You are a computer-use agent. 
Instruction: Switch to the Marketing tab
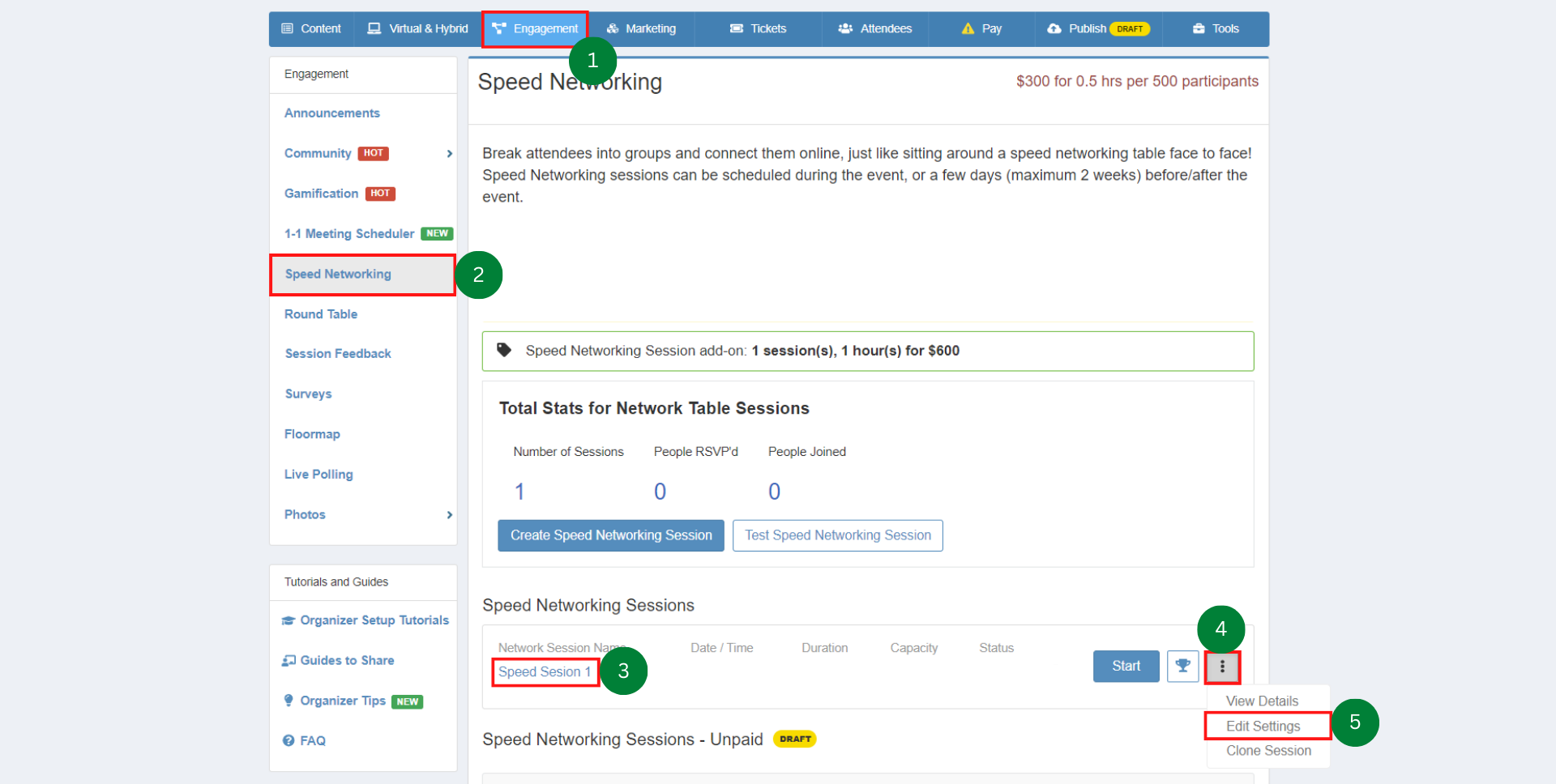[641, 29]
